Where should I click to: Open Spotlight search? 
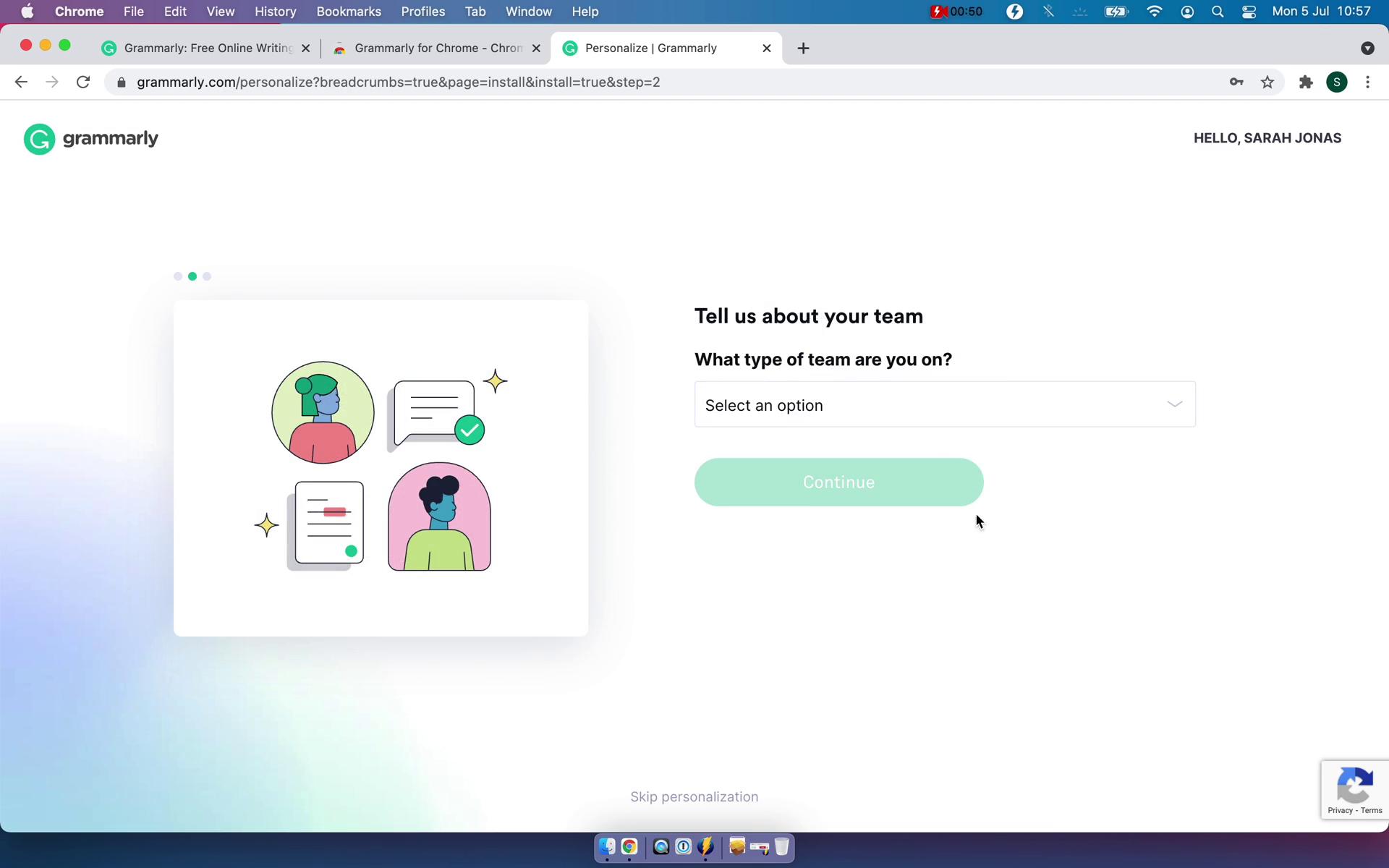pyautogui.click(x=1218, y=12)
